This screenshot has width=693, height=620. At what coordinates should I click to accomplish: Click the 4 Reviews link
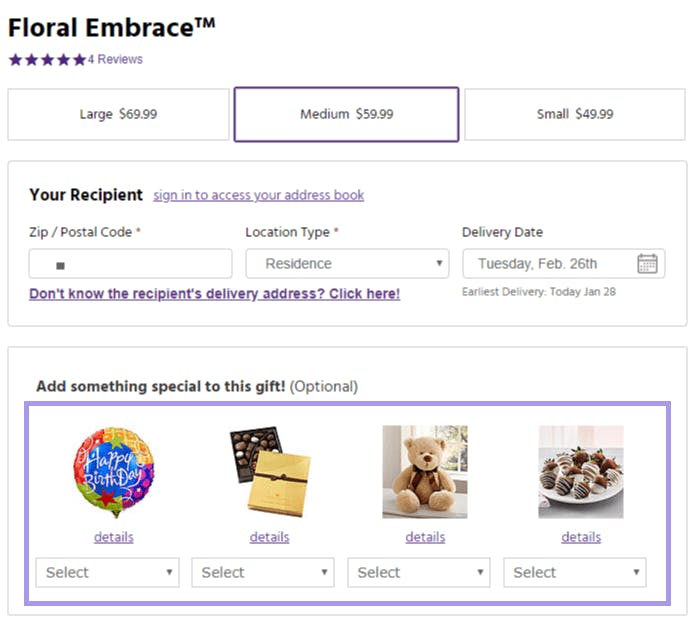115,59
